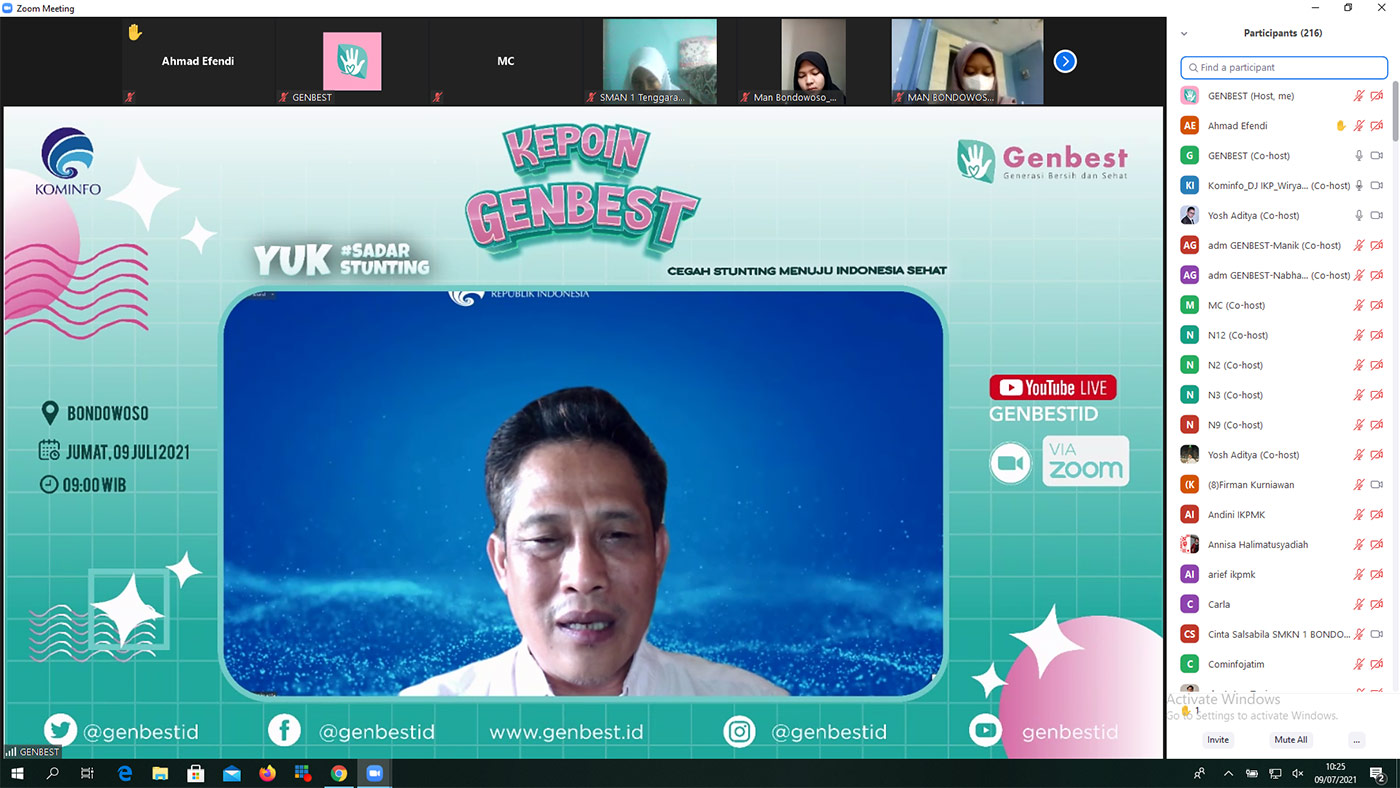1400x788 pixels.
Task: Click the muted mic icon for GENBEST (Host, me)
Action: click(x=1359, y=96)
